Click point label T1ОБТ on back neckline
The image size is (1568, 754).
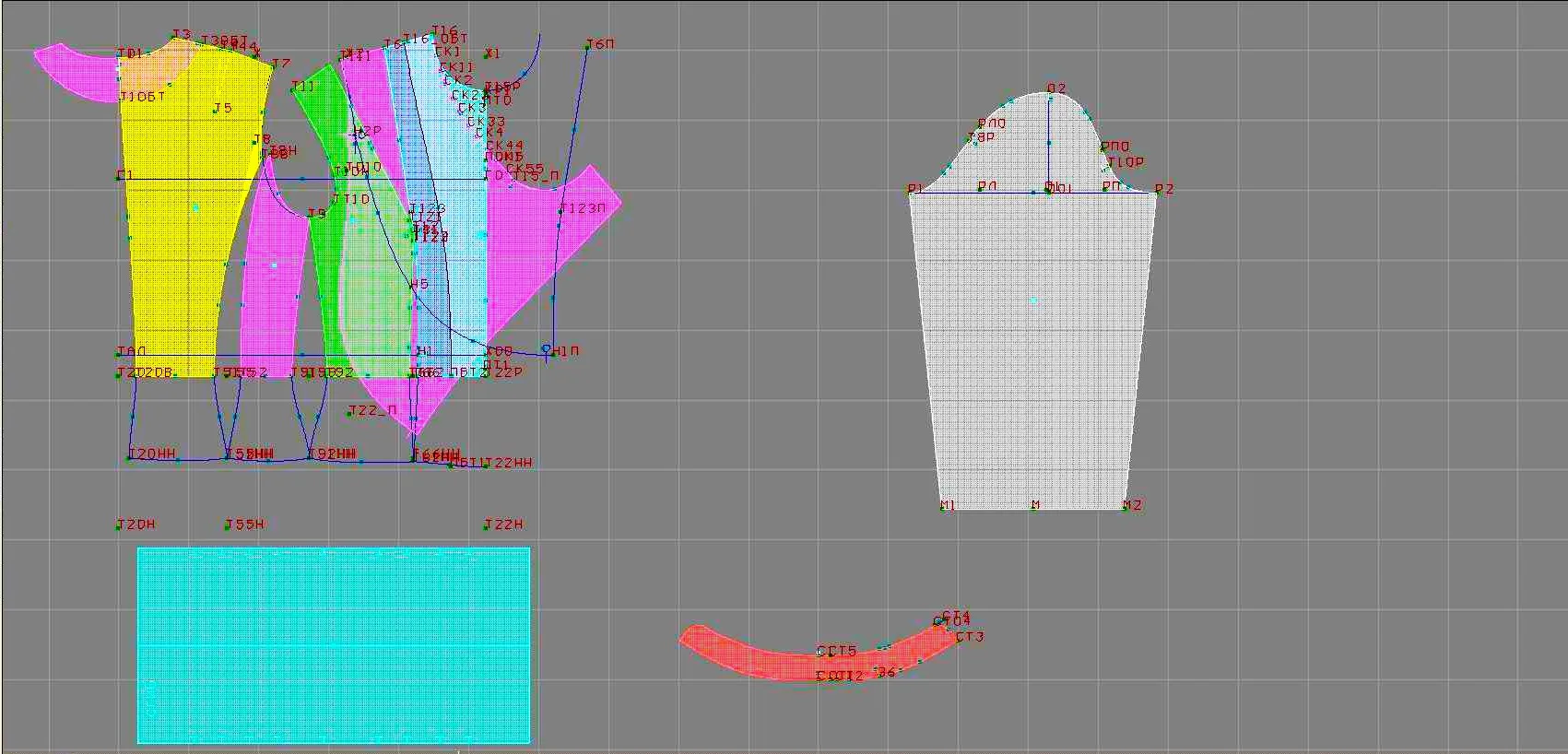(143, 96)
